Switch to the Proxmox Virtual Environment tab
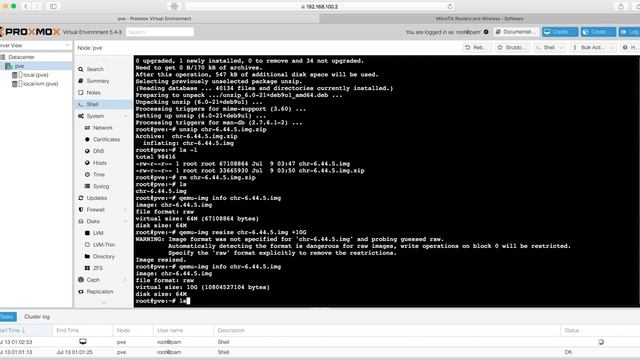 (x=160, y=18)
